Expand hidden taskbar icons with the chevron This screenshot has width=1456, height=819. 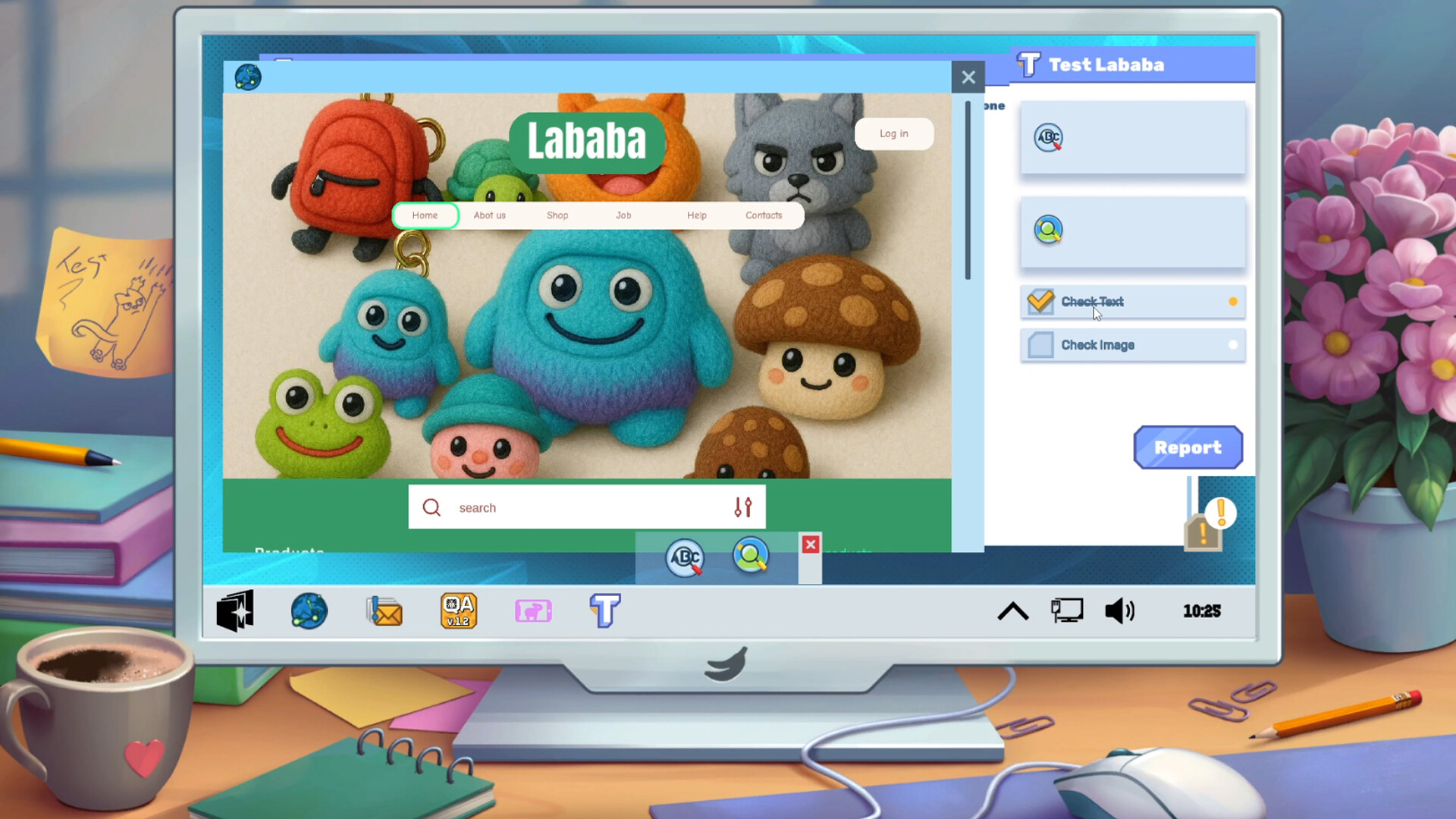pyautogui.click(x=1012, y=611)
